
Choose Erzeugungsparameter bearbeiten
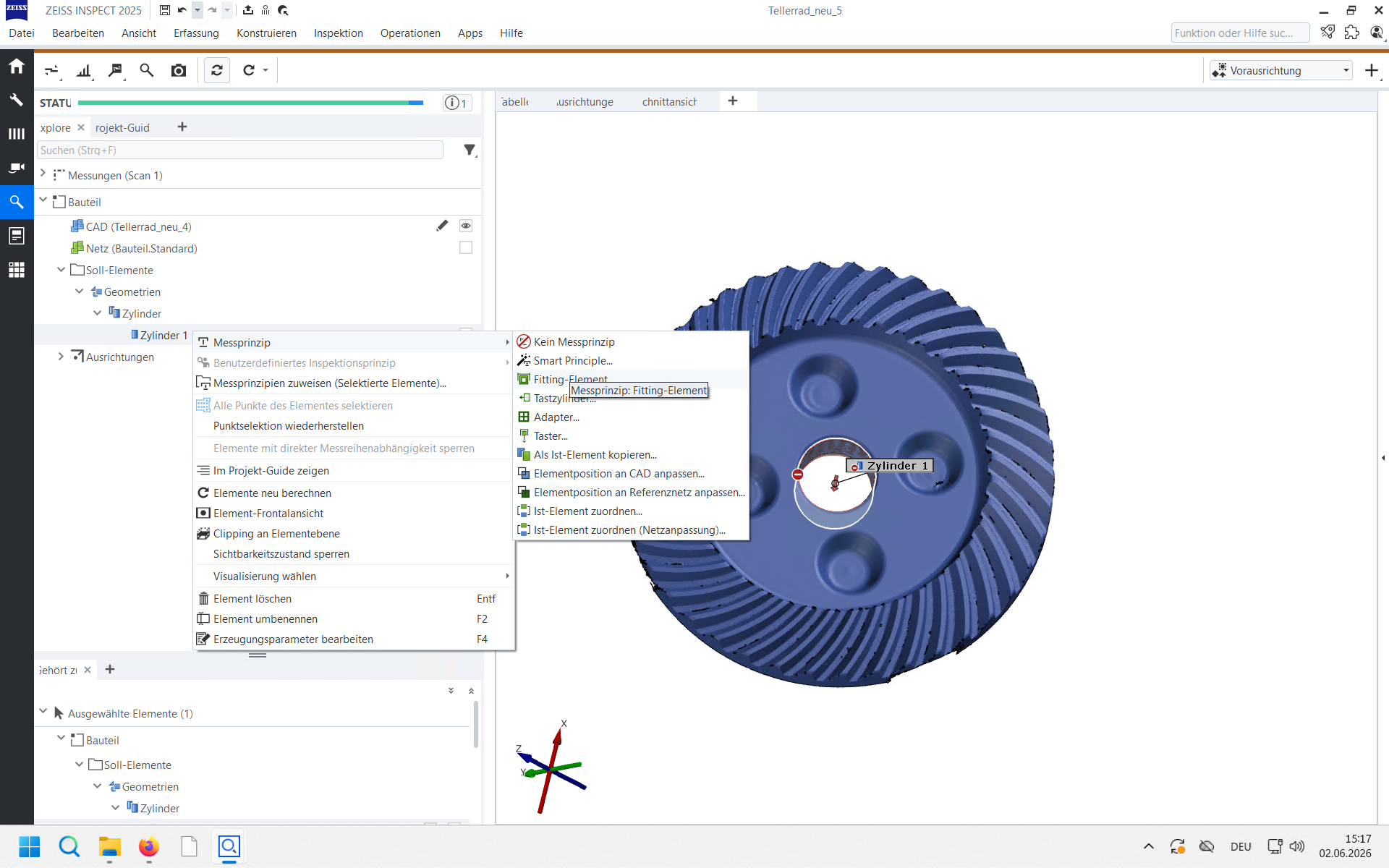(x=354, y=639)
